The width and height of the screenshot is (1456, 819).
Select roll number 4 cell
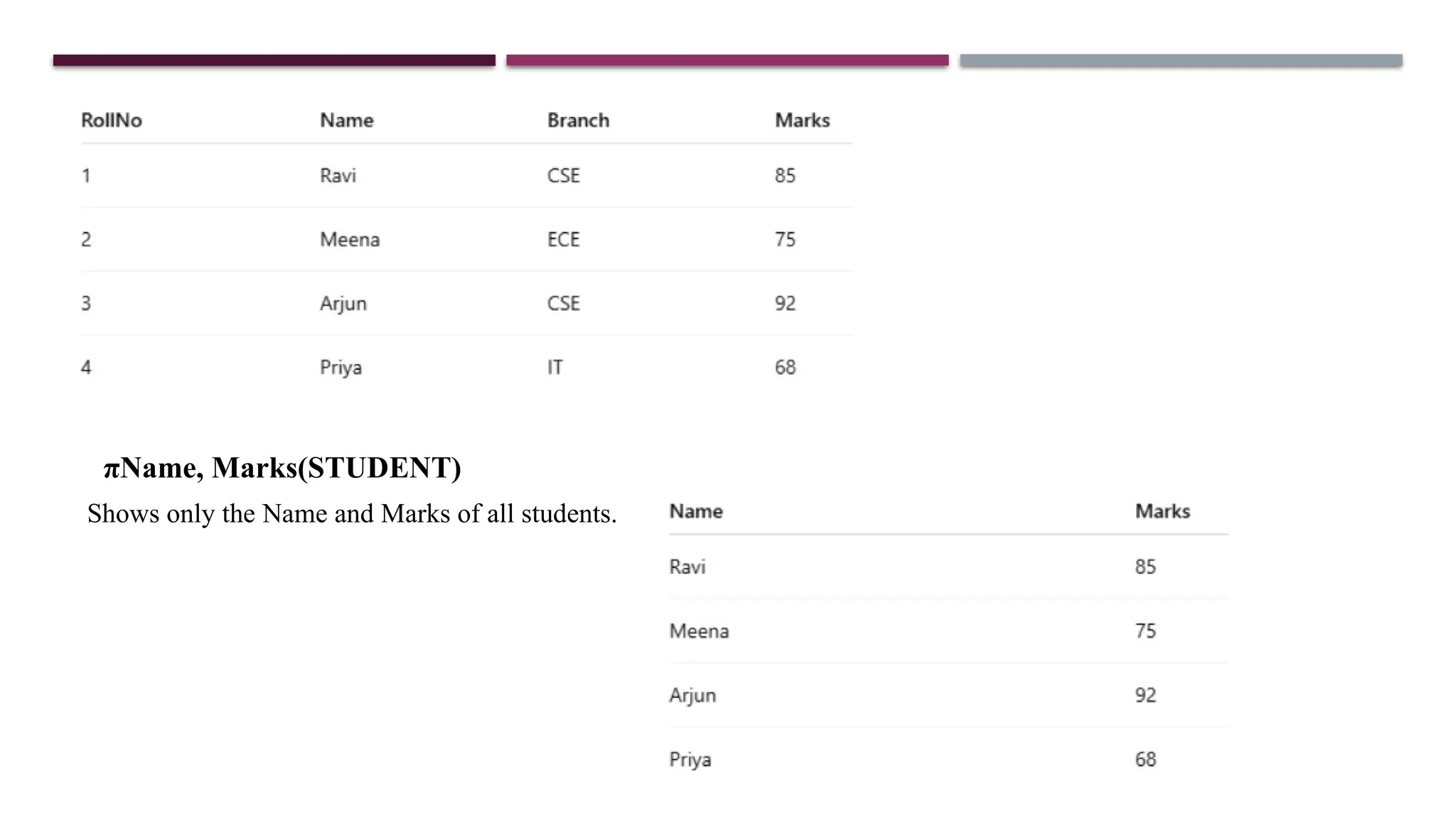[x=86, y=368]
